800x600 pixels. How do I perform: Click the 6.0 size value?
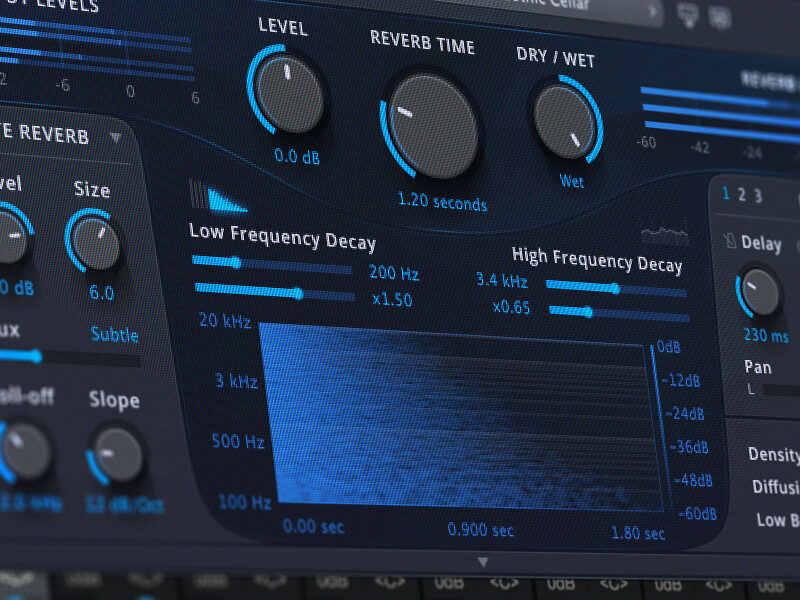pyautogui.click(x=101, y=292)
